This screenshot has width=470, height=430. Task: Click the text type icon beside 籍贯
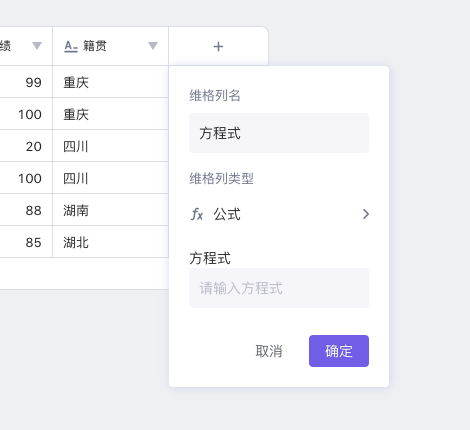point(71,46)
